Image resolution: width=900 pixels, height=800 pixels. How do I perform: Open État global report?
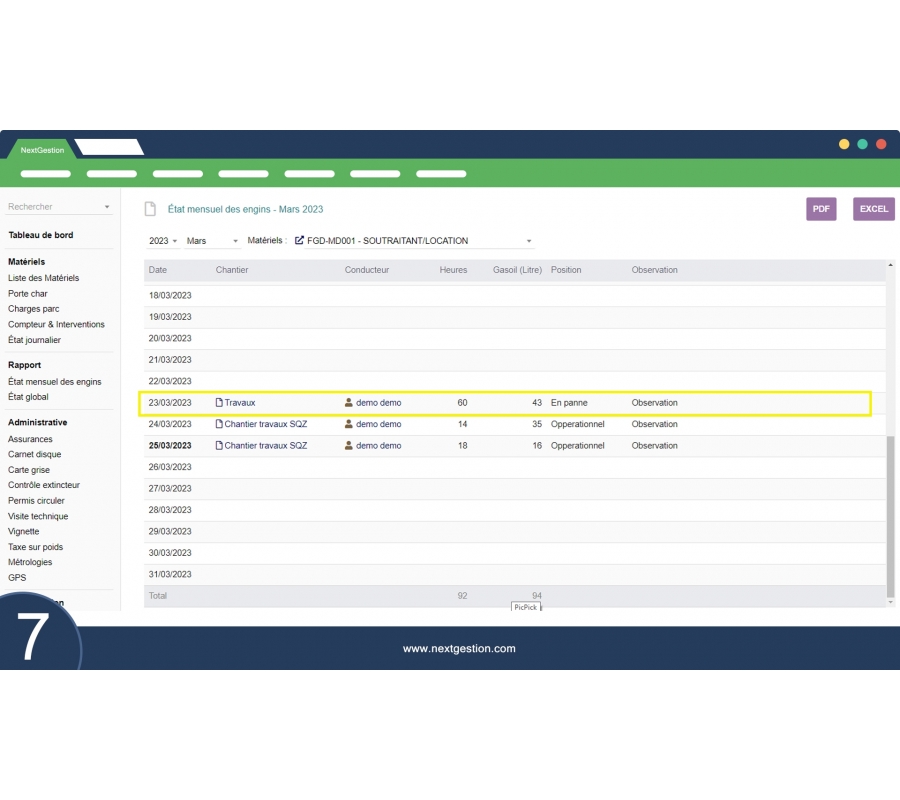(x=28, y=397)
